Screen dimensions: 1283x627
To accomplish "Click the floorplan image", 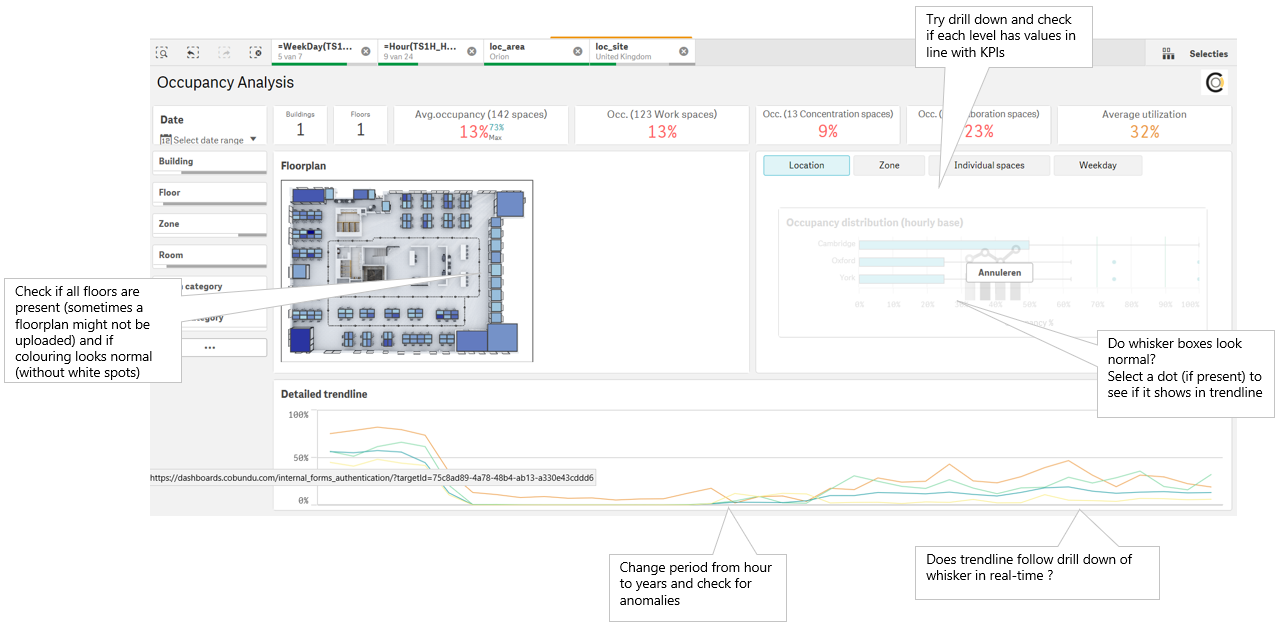I will tap(406, 270).
